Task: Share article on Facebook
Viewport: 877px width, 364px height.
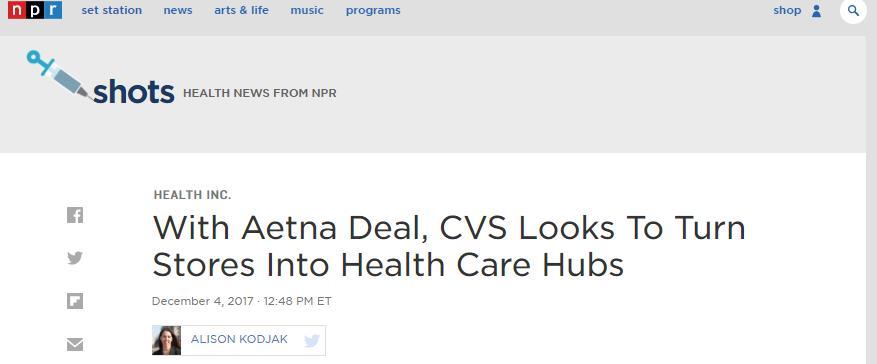Action: [x=75, y=215]
